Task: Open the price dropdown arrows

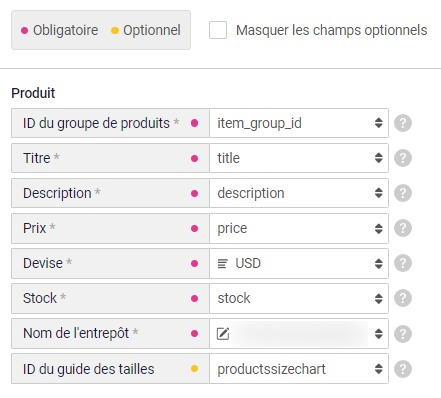Action: pos(378,228)
